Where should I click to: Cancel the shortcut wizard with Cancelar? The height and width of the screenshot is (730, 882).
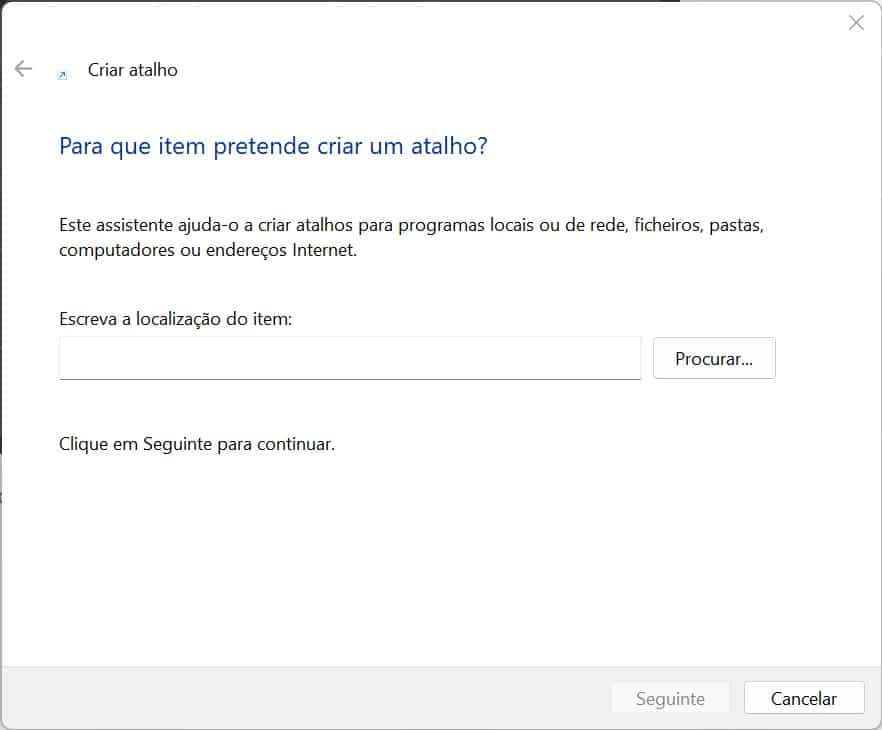(x=804, y=699)
